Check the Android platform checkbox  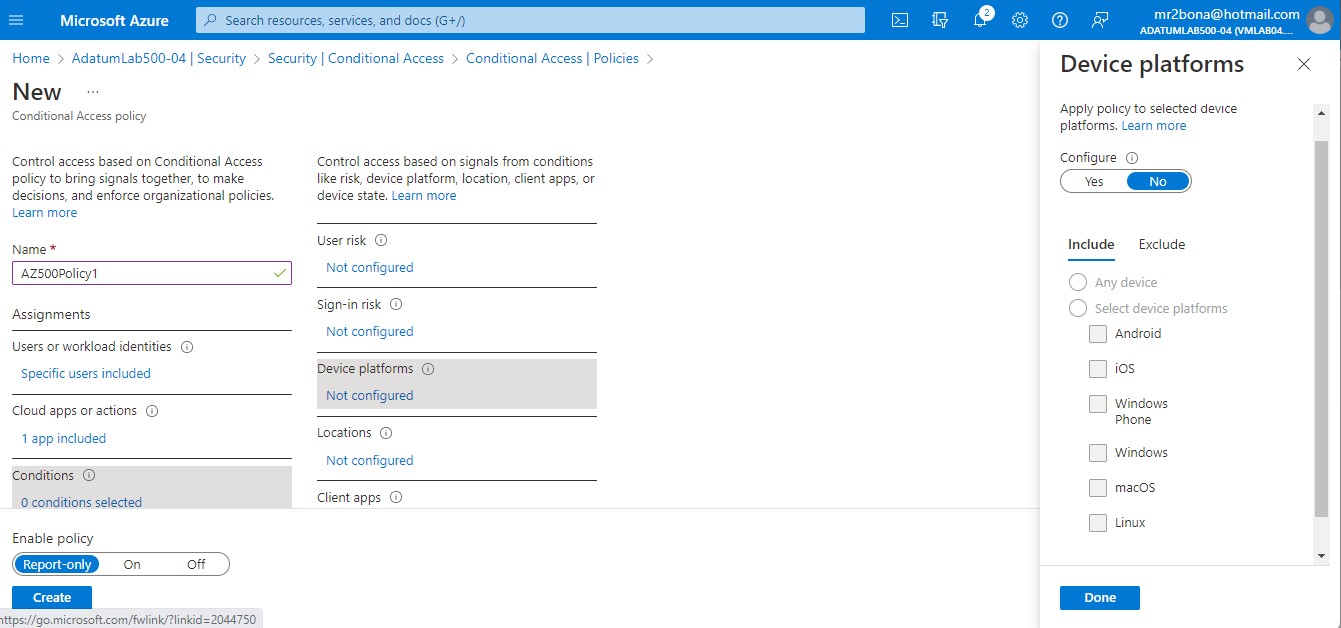(1097, 333)
